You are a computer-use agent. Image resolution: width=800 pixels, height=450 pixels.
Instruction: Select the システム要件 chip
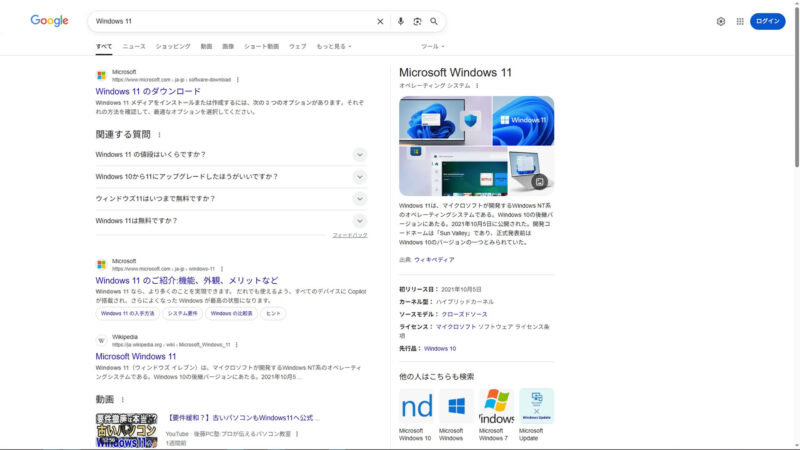(183, 313)
